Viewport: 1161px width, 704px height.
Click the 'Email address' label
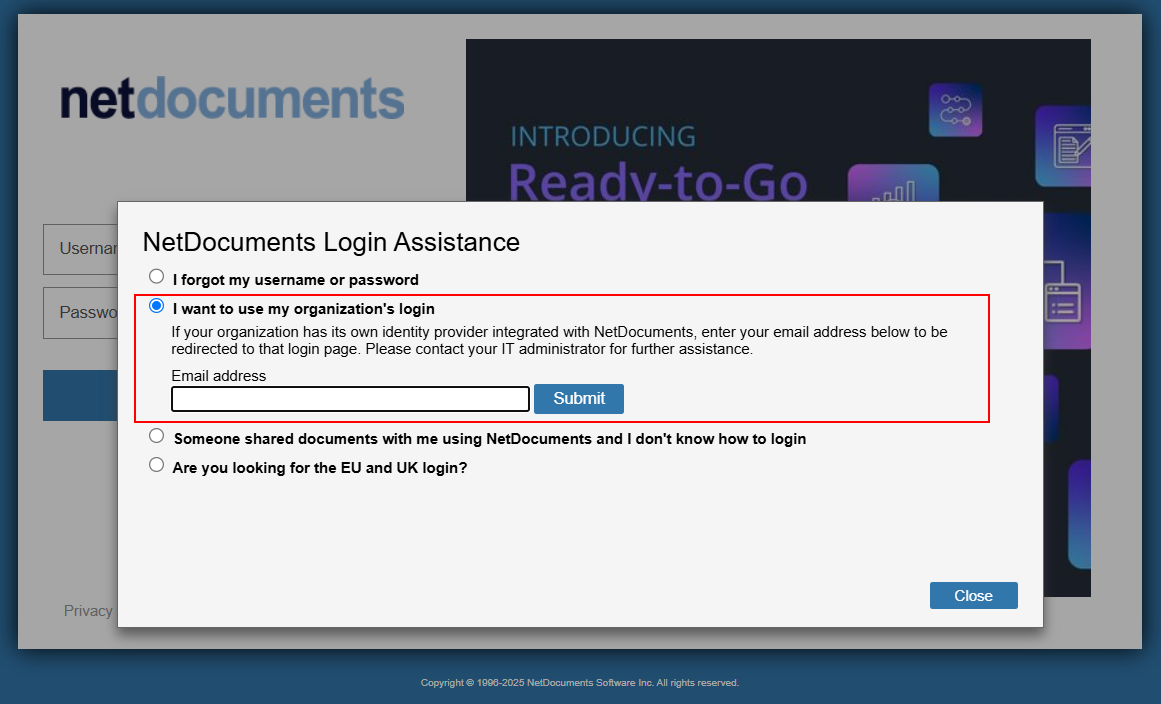pyautogui.click(x=218, y=376)
